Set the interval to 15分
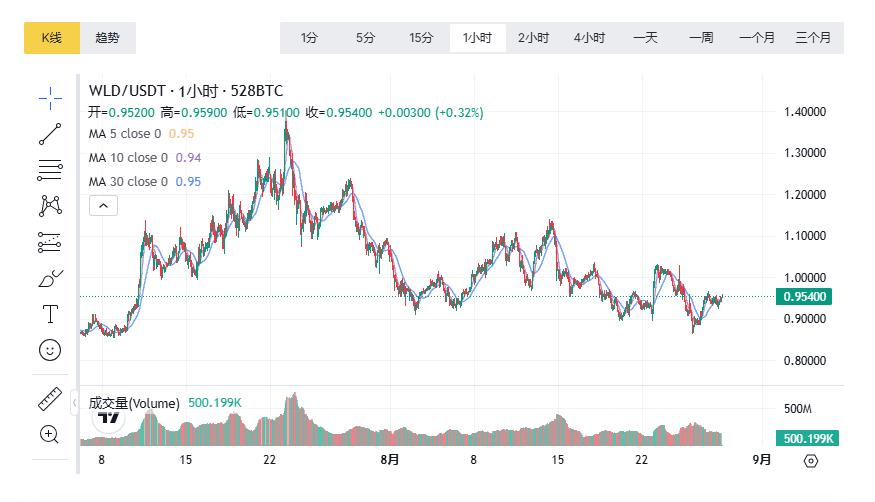Image resolution: width=875 pixels, height=502 pixels. pyautogui.click(x=421, y=38)
